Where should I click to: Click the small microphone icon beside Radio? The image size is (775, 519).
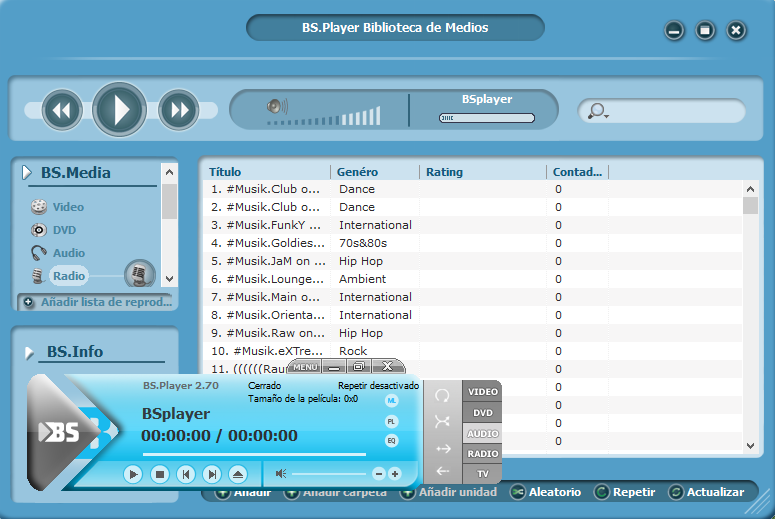click(38, 276)
